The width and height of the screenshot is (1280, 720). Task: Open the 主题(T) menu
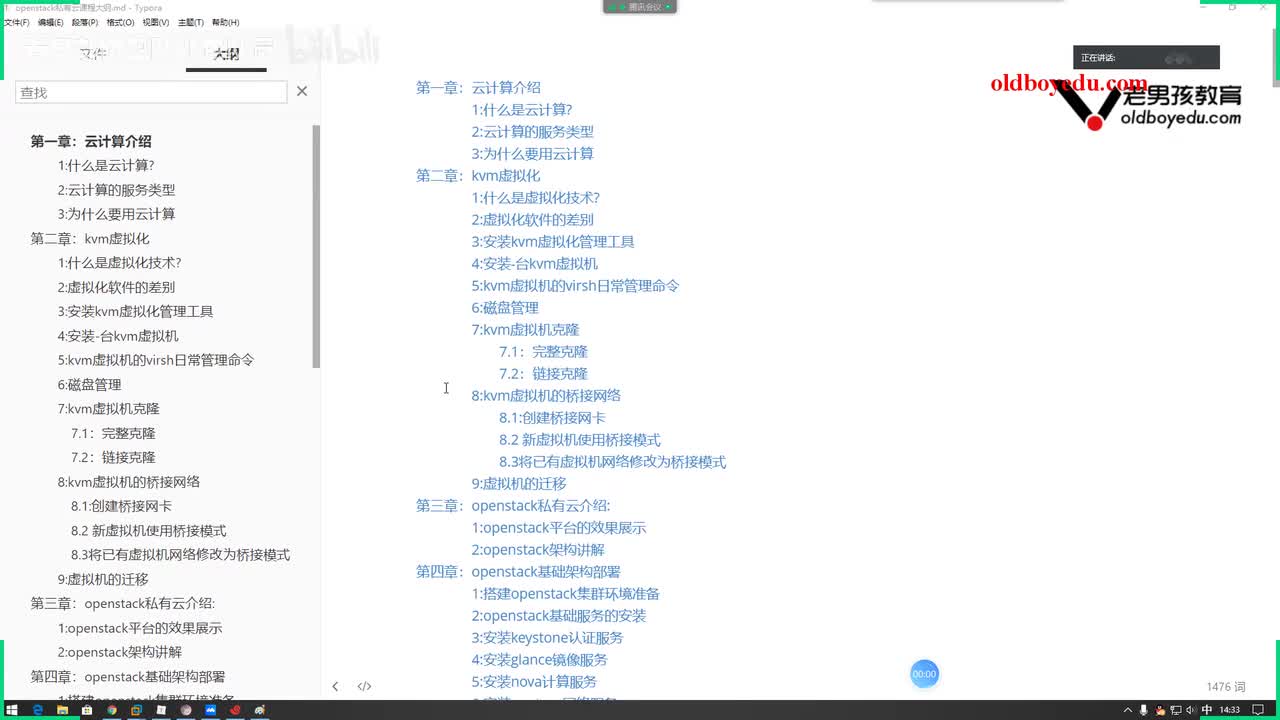[x=191, y=22]
